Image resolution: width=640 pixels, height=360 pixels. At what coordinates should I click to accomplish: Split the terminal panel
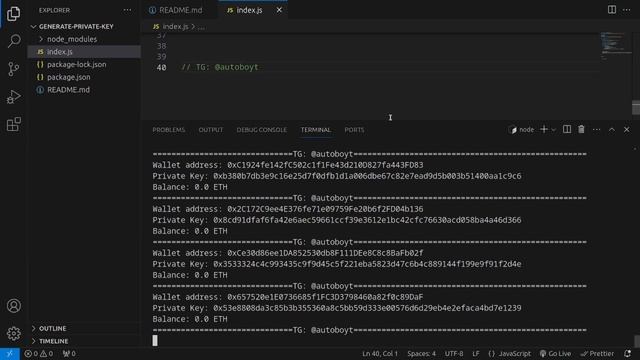[x=567, y=129]
